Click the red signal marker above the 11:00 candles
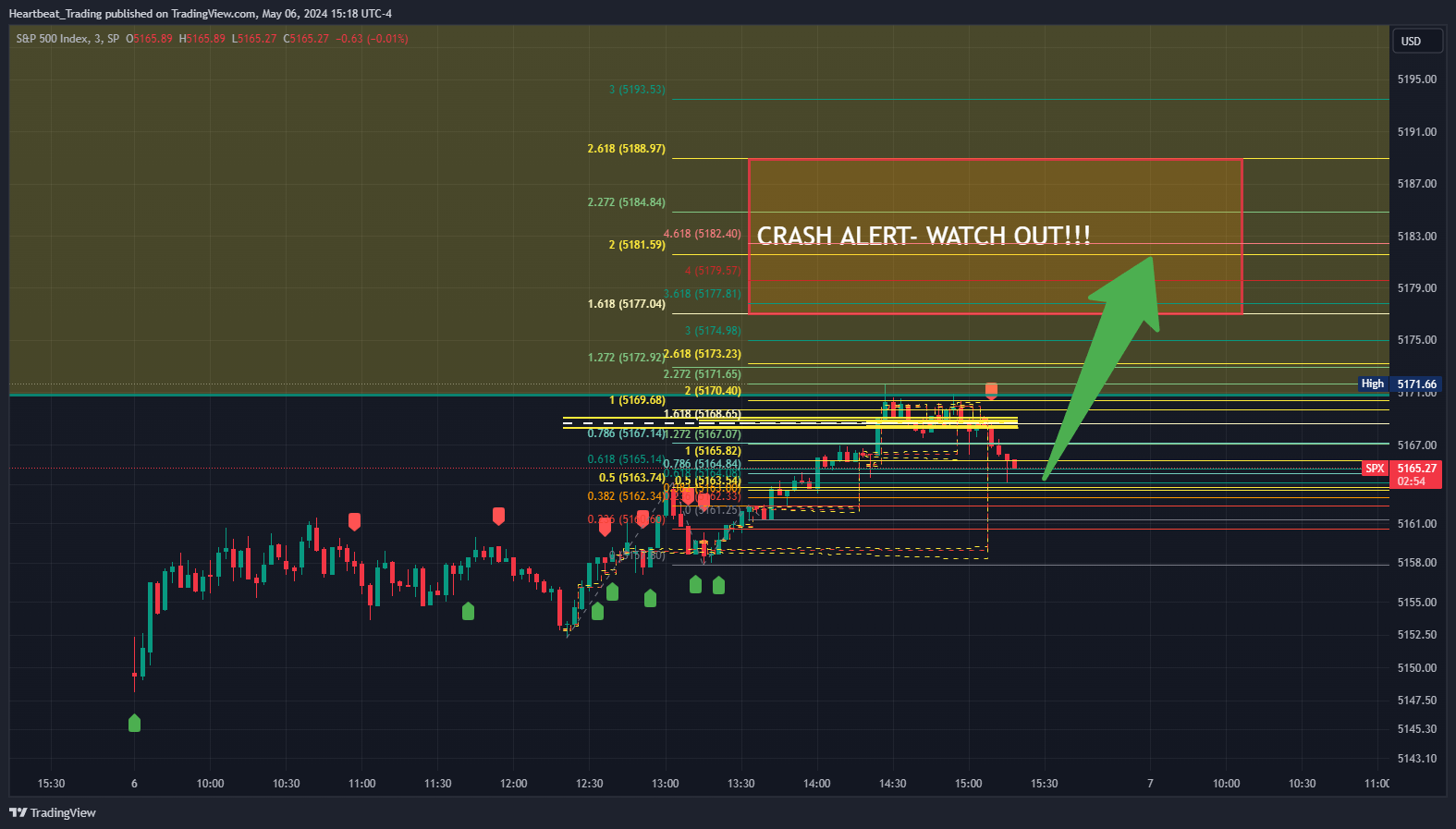1456x829 pixels. coord(354,521)
